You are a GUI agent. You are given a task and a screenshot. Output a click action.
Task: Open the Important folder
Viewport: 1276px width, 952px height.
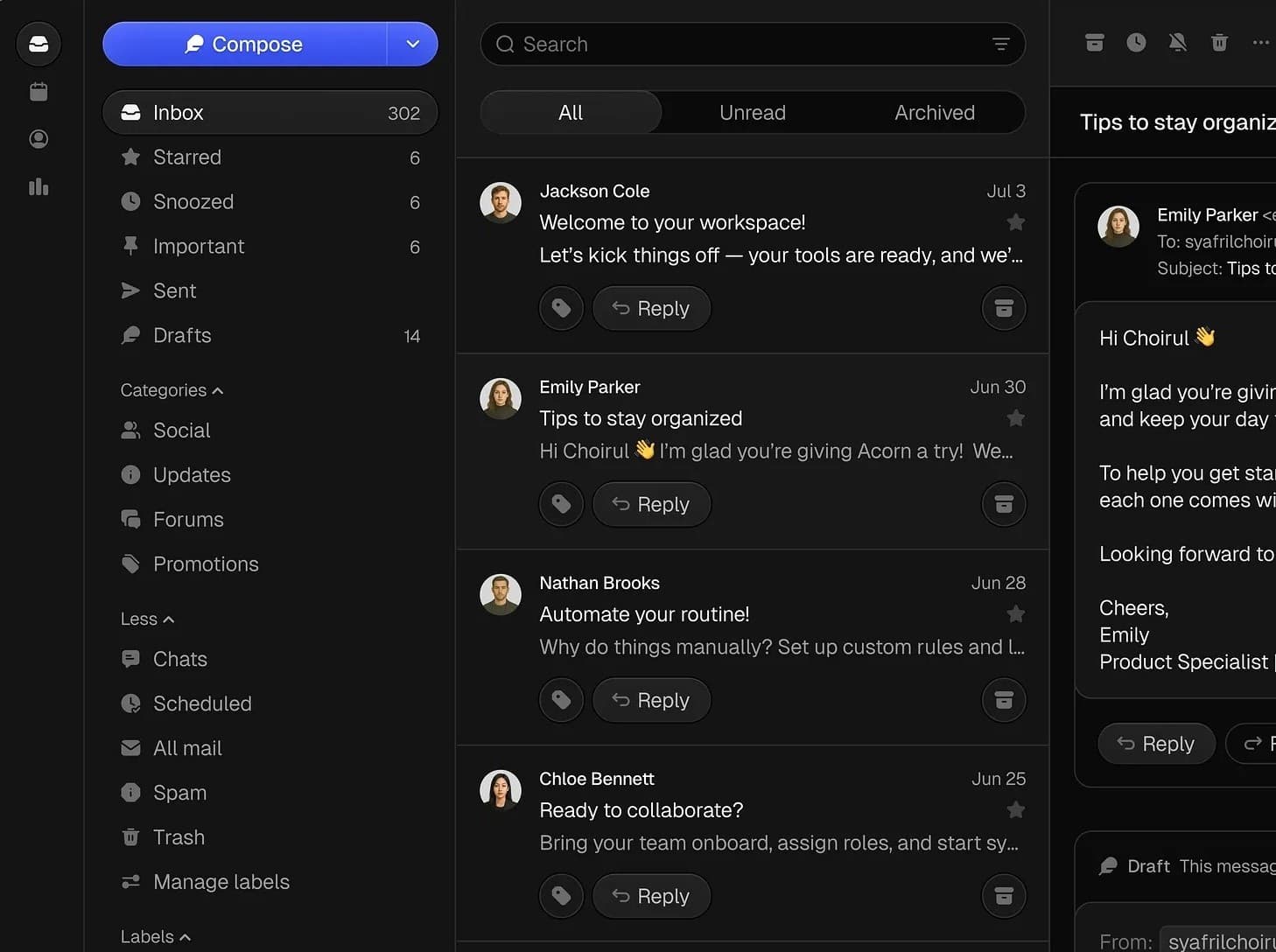(270, 247)
